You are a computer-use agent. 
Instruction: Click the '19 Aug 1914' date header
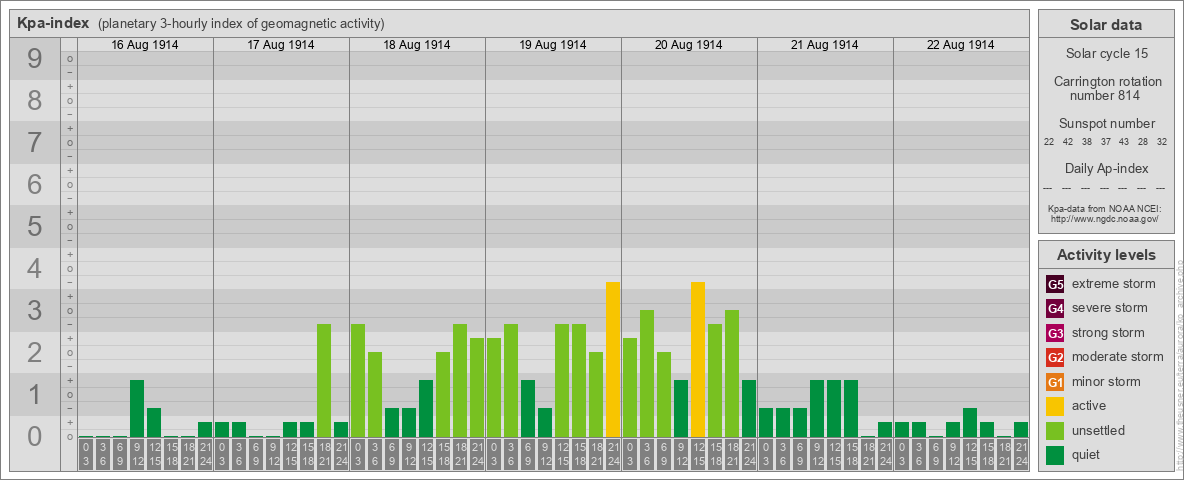pyautogui.click(x=553, y=45)
